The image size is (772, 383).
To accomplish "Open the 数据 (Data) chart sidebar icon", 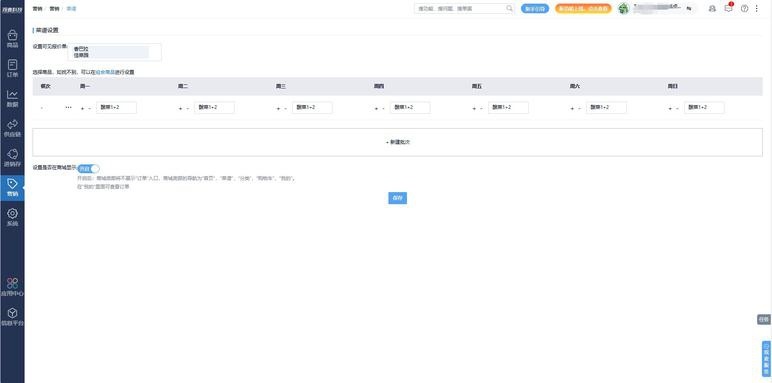I will tap(12, 95).
